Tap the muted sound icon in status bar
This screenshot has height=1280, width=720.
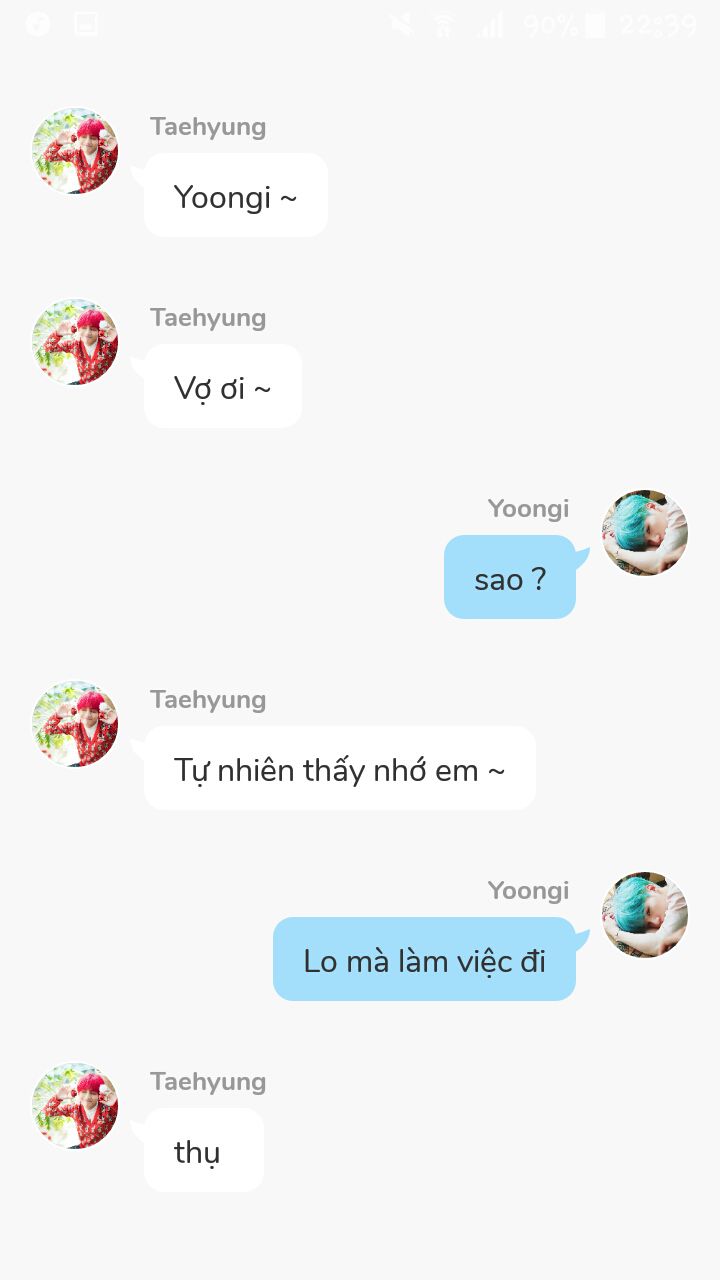click(402, 25)
